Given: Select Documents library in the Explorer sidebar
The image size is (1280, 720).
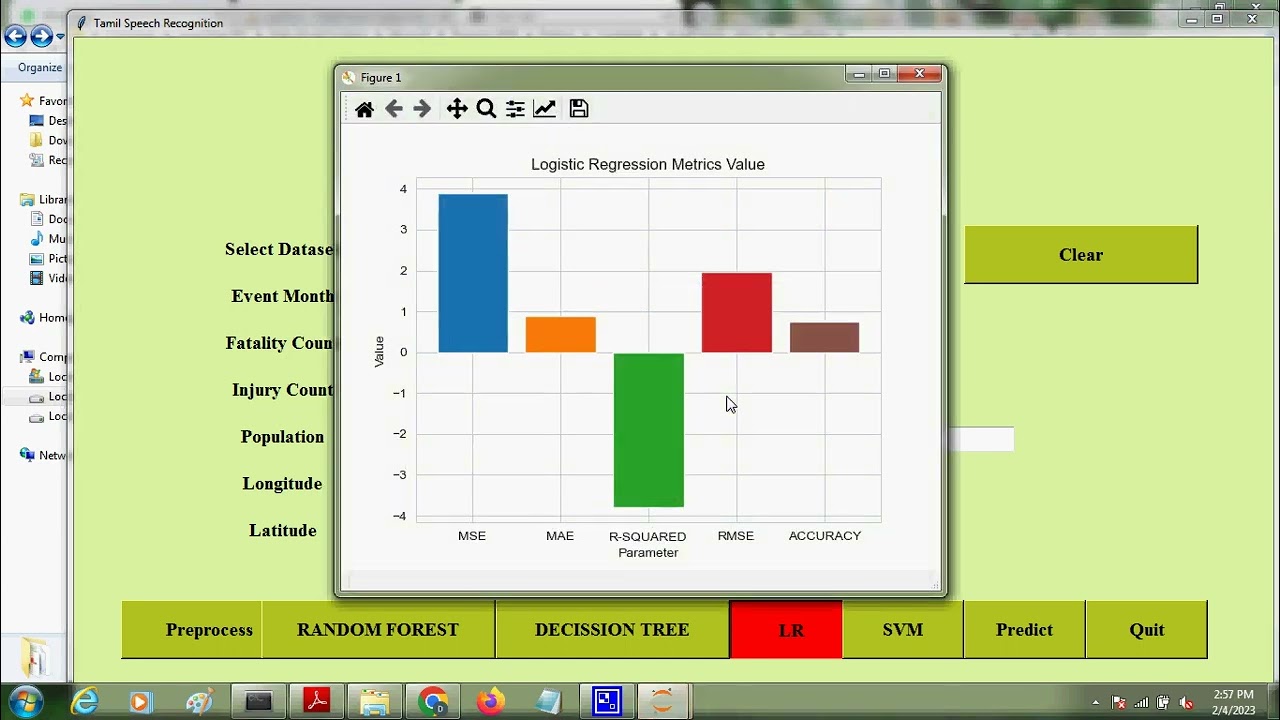Looking at the screenshot, I should point(48,219).
